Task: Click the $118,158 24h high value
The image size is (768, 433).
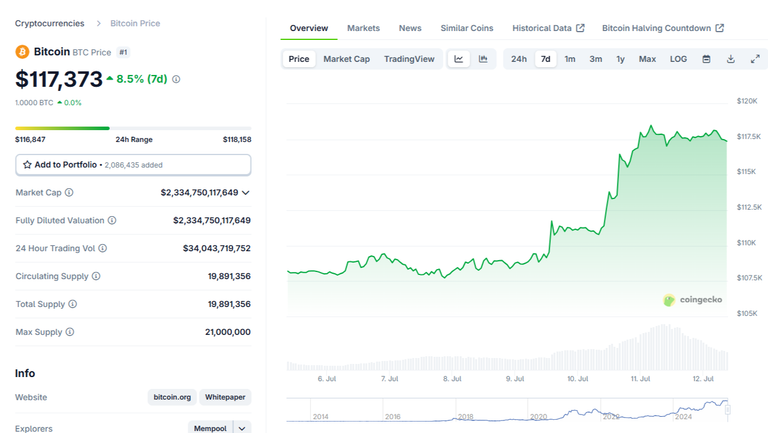Action: pos(237,140)
